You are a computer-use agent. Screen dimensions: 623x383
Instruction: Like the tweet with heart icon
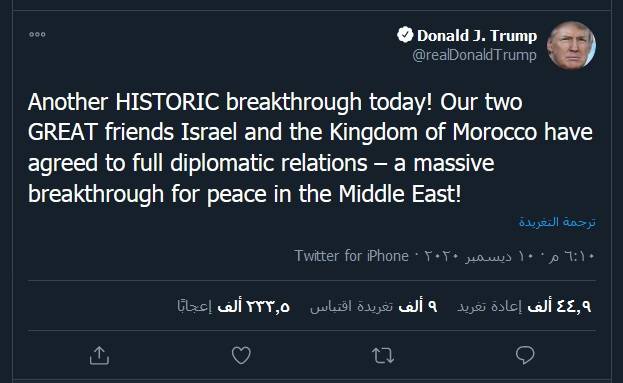(241, 355)
